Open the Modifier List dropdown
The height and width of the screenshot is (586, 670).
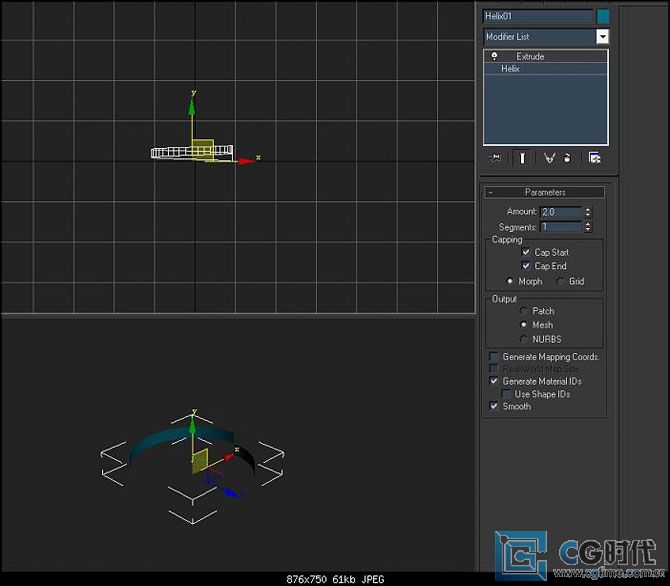point(602,37)
